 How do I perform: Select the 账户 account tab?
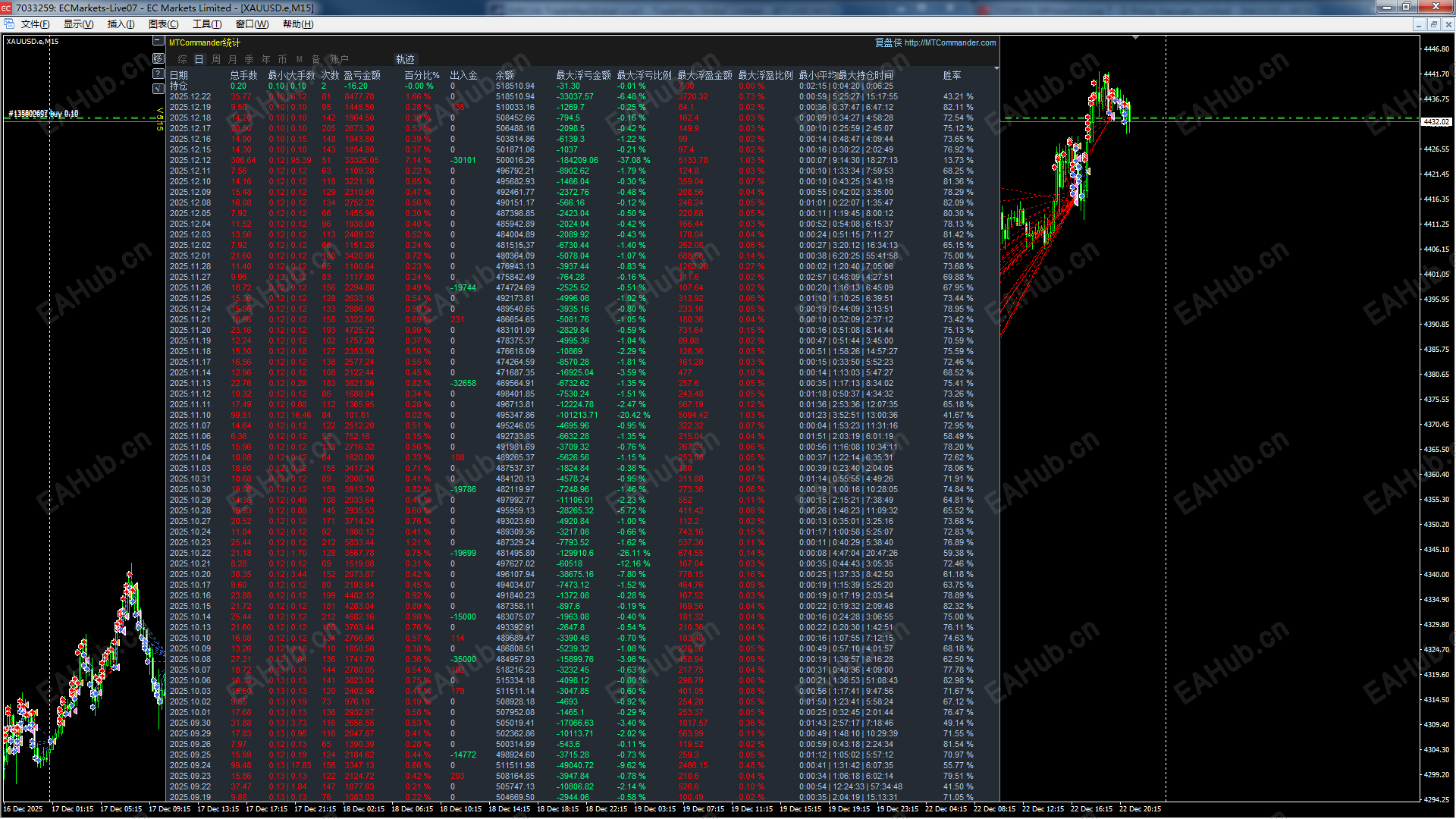point(338,59)
